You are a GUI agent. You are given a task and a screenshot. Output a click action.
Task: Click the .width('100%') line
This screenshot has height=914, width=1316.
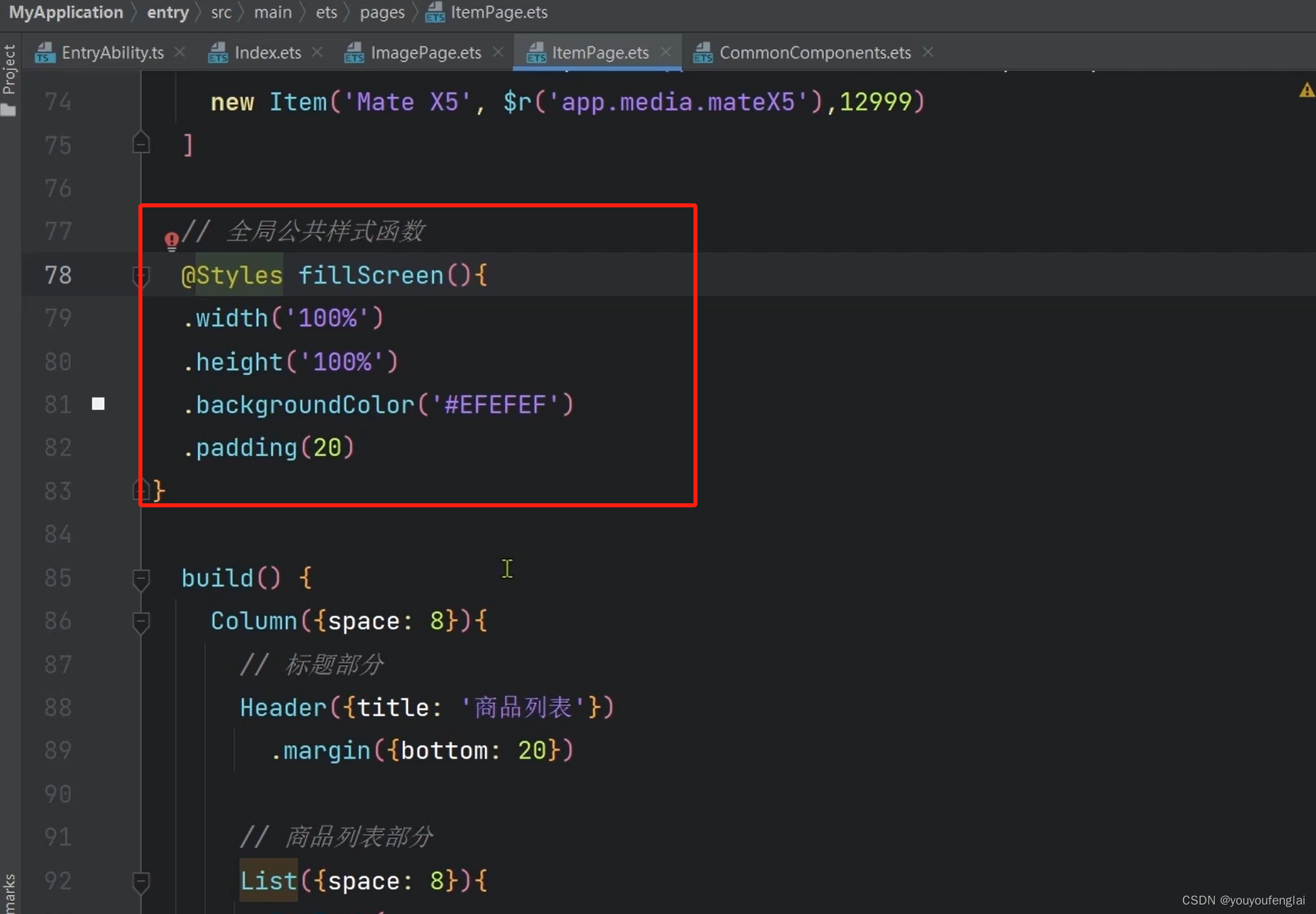(x=283, y=318)
